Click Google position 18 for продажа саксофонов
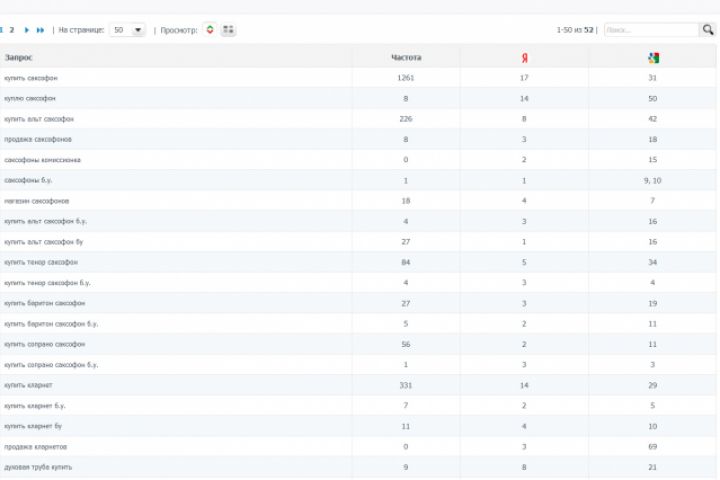The height and width of the screenshot is (480, 720). click(652, 139)
